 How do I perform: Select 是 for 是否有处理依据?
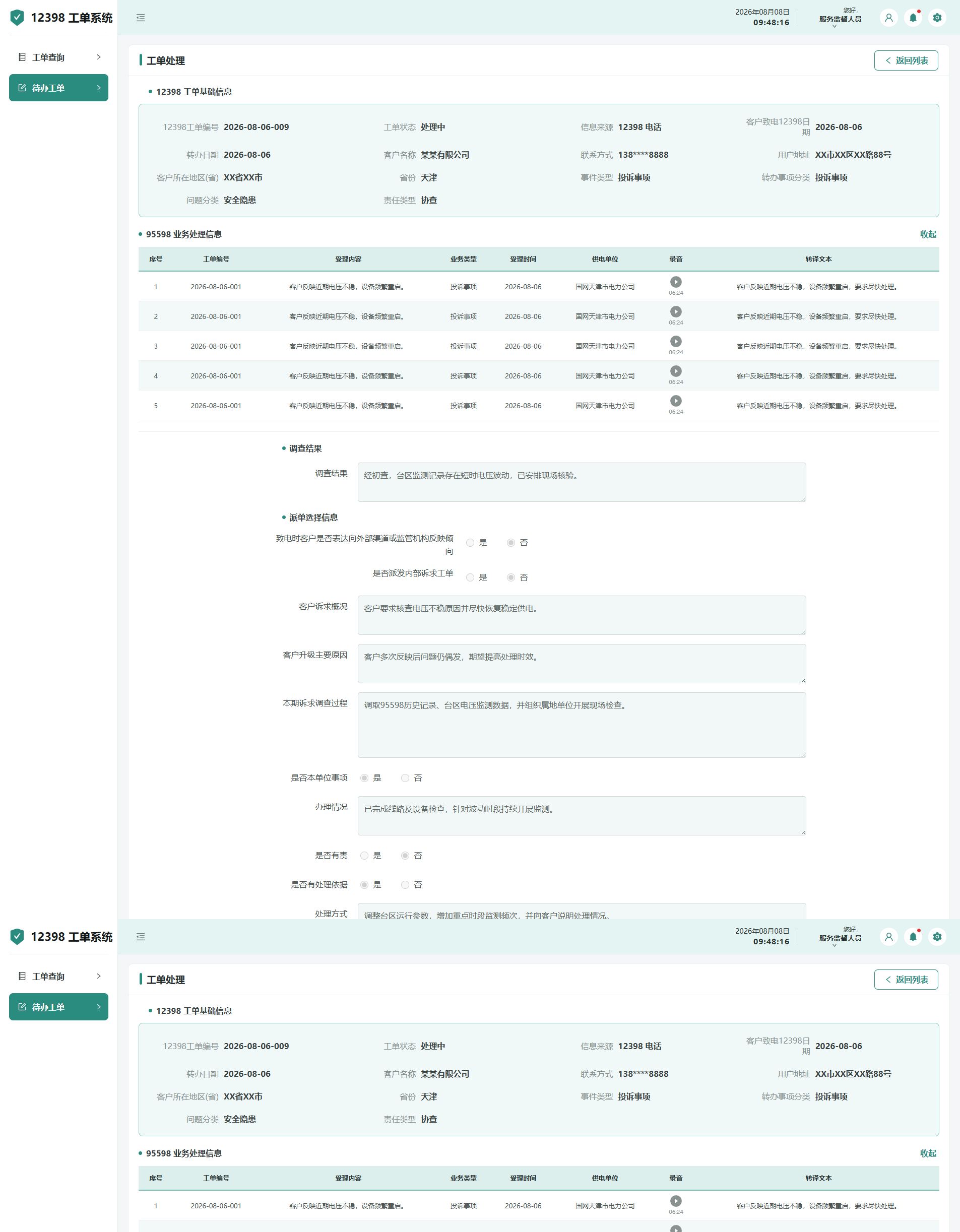[x=364, y=885]
